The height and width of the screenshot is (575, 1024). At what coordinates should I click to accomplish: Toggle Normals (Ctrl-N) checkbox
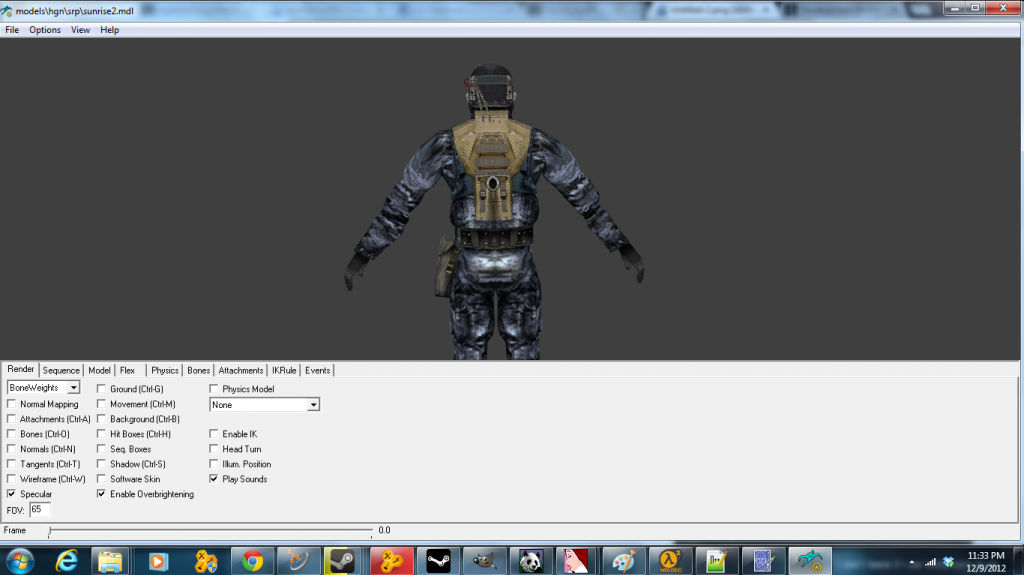pos(11,449)
